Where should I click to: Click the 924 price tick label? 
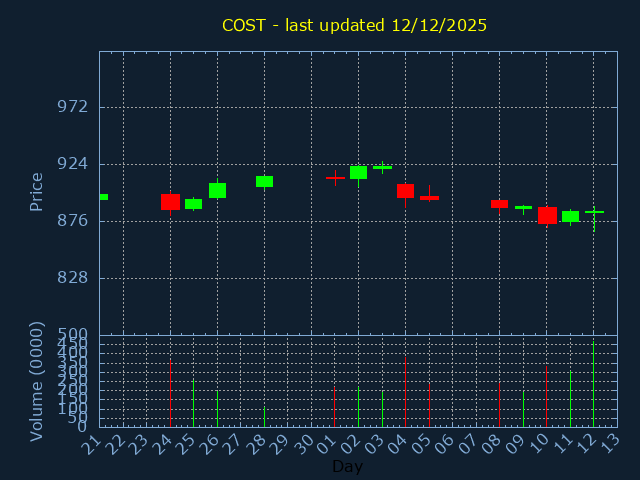point(73,164)
